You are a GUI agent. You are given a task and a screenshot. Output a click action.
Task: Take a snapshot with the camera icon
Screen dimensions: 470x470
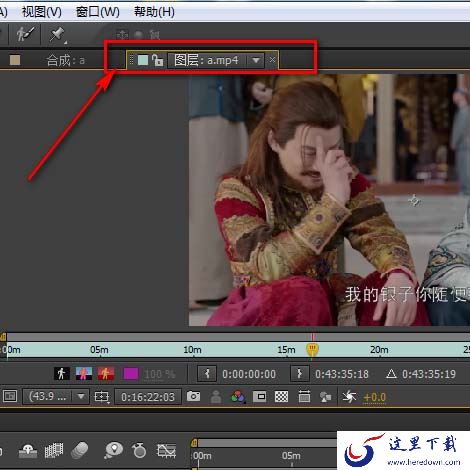coord(193,396)
